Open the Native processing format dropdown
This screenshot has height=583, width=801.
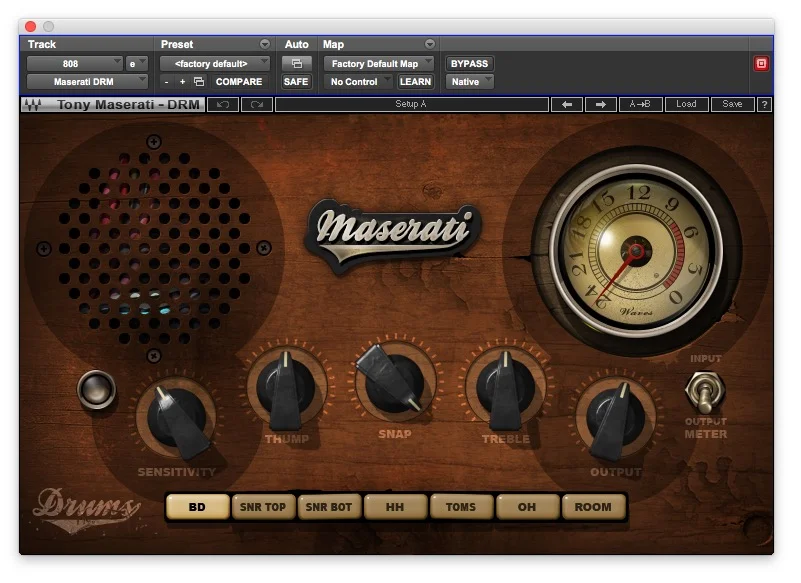pyautogui.click(x=469, y=82)
